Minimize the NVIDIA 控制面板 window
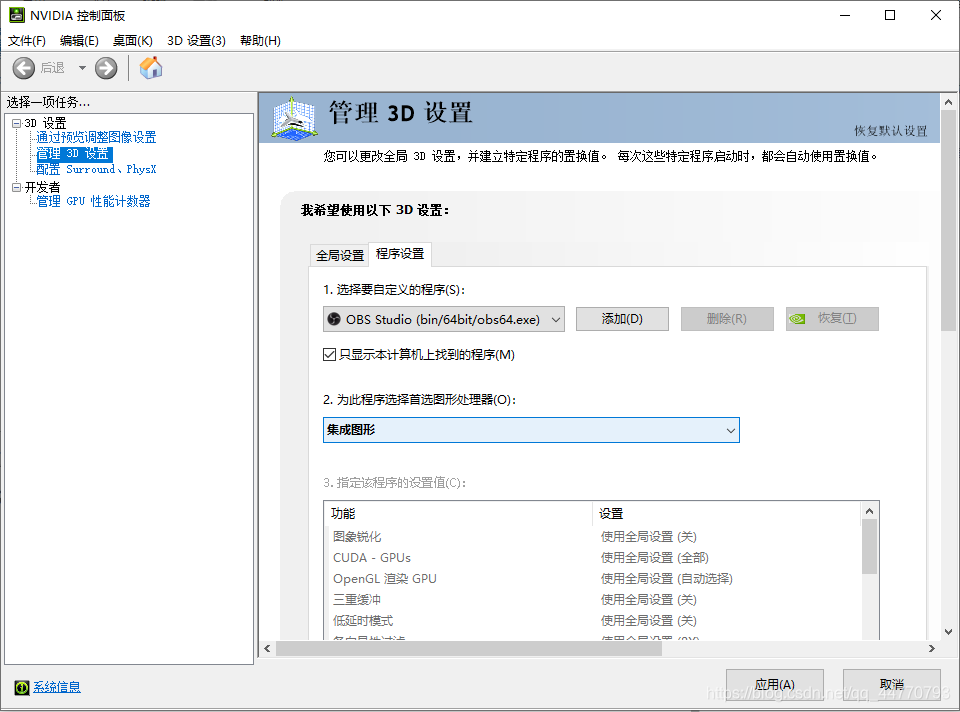The height and width of the screenshot is (712, 960). coord(846,15)
